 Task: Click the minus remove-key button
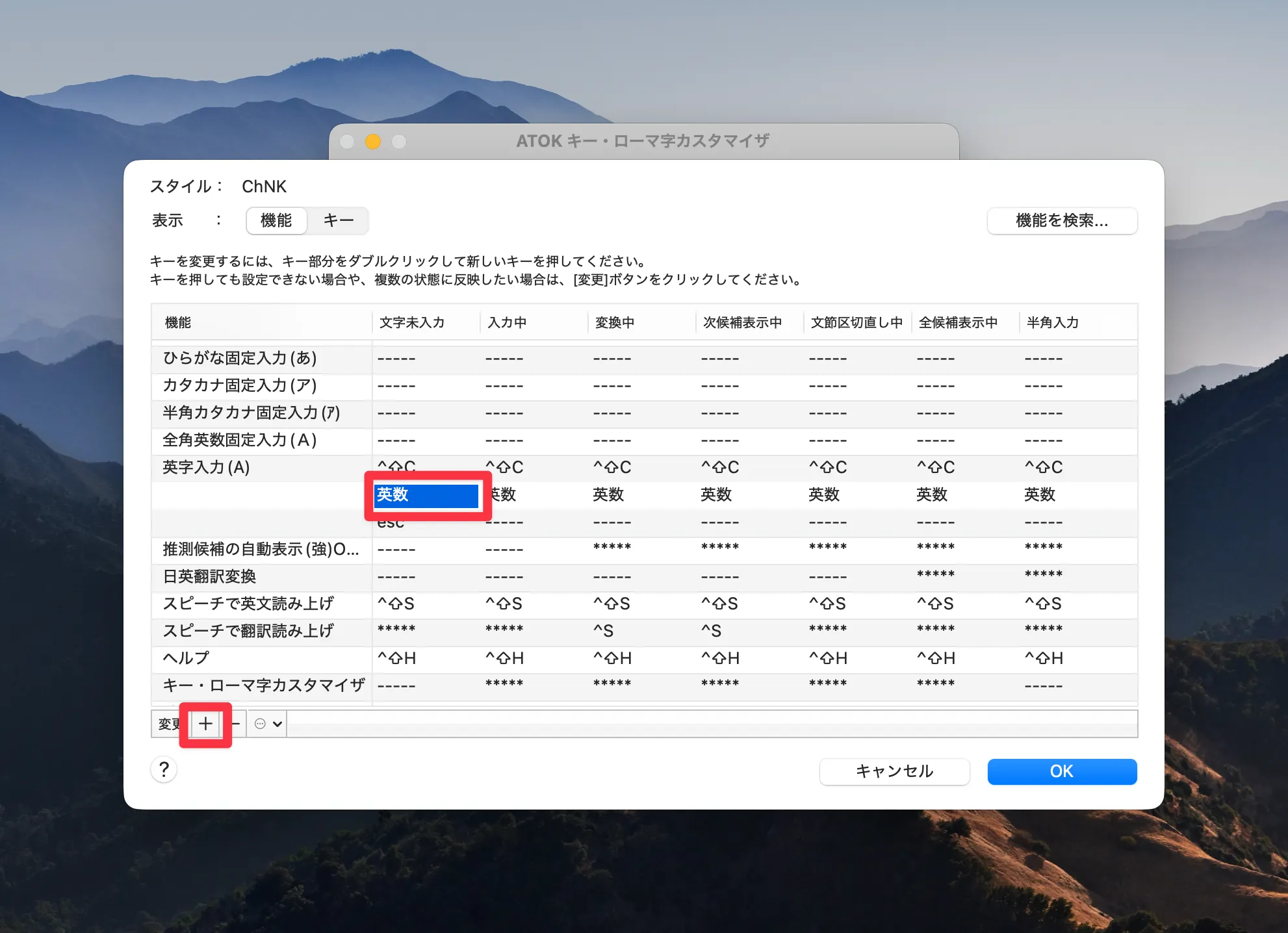point(236,724)
